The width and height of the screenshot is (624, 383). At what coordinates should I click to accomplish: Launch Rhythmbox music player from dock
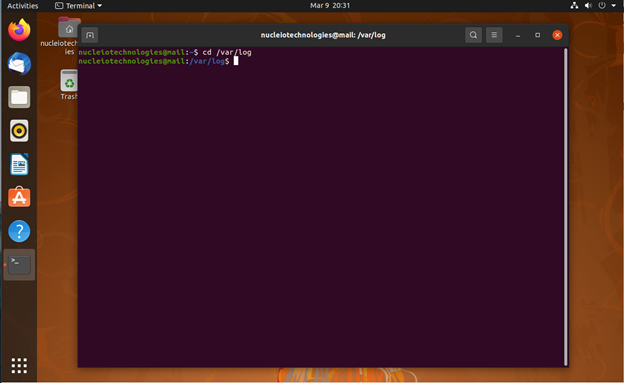click(19, 131)
